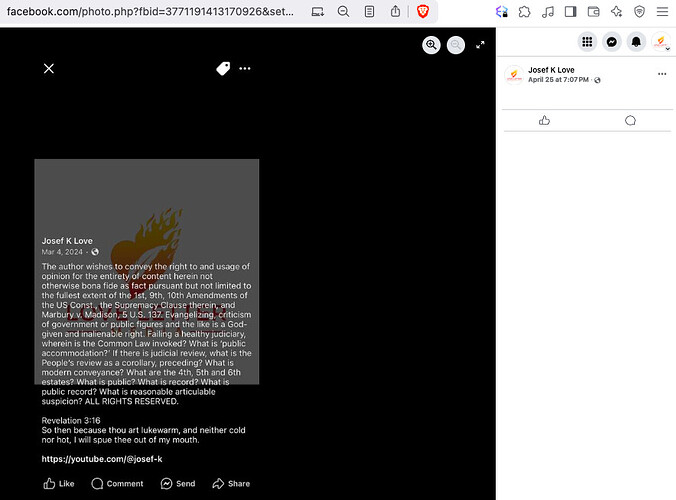The image size is (676, 500).
Task: Click the VPN shield icon
Action: tap(639, 12)
